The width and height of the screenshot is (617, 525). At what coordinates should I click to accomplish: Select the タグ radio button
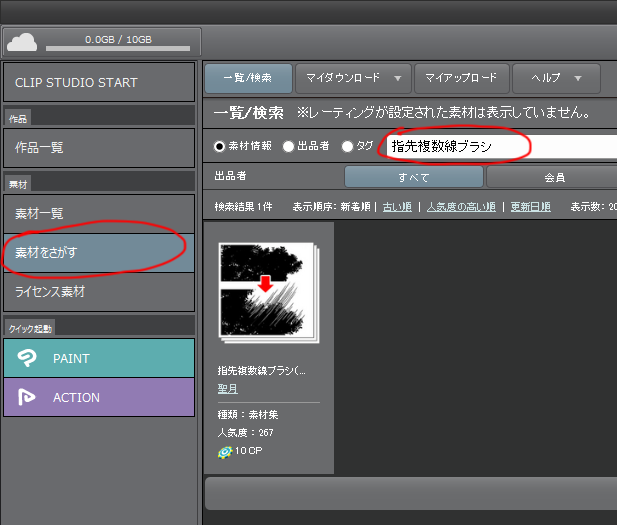347,146
